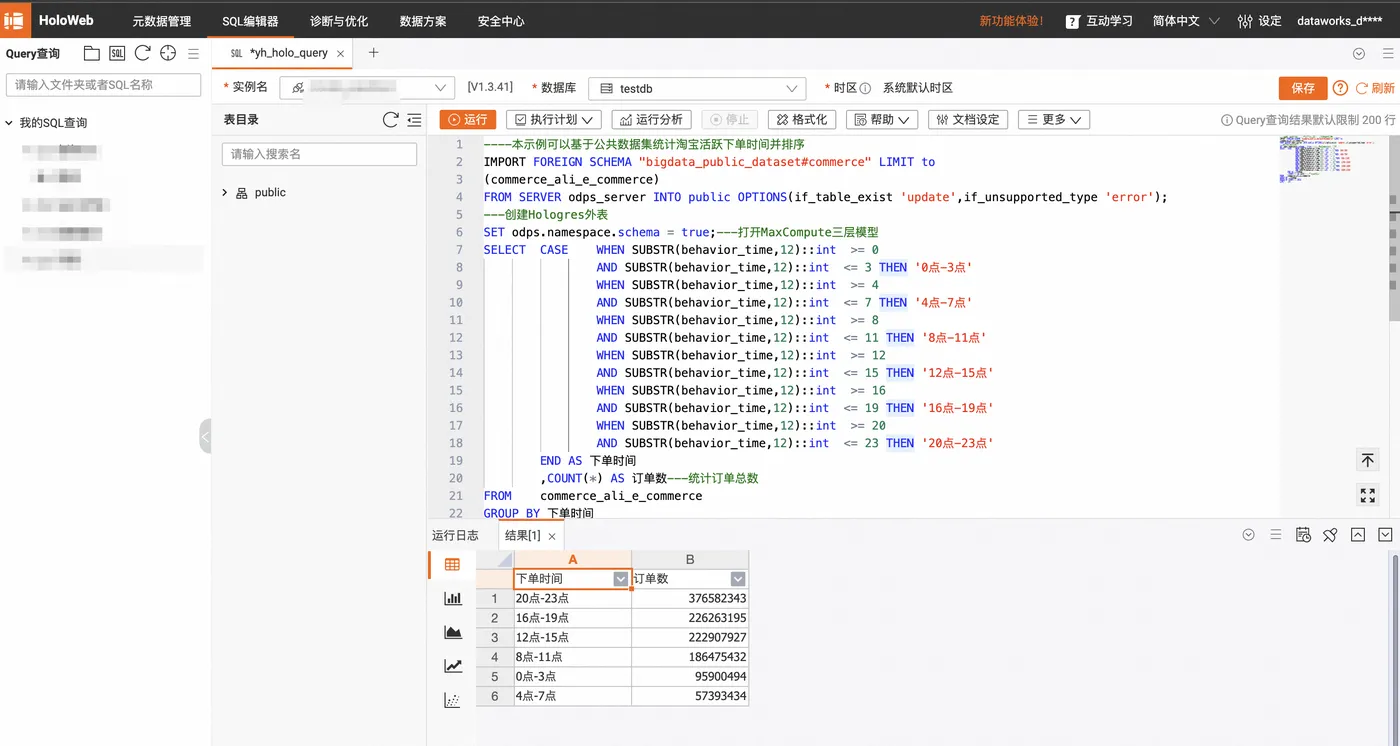Collapse results panel with down arrow
The image size is (1400, 746).
pyautogui.click(x=1385, y=535)
